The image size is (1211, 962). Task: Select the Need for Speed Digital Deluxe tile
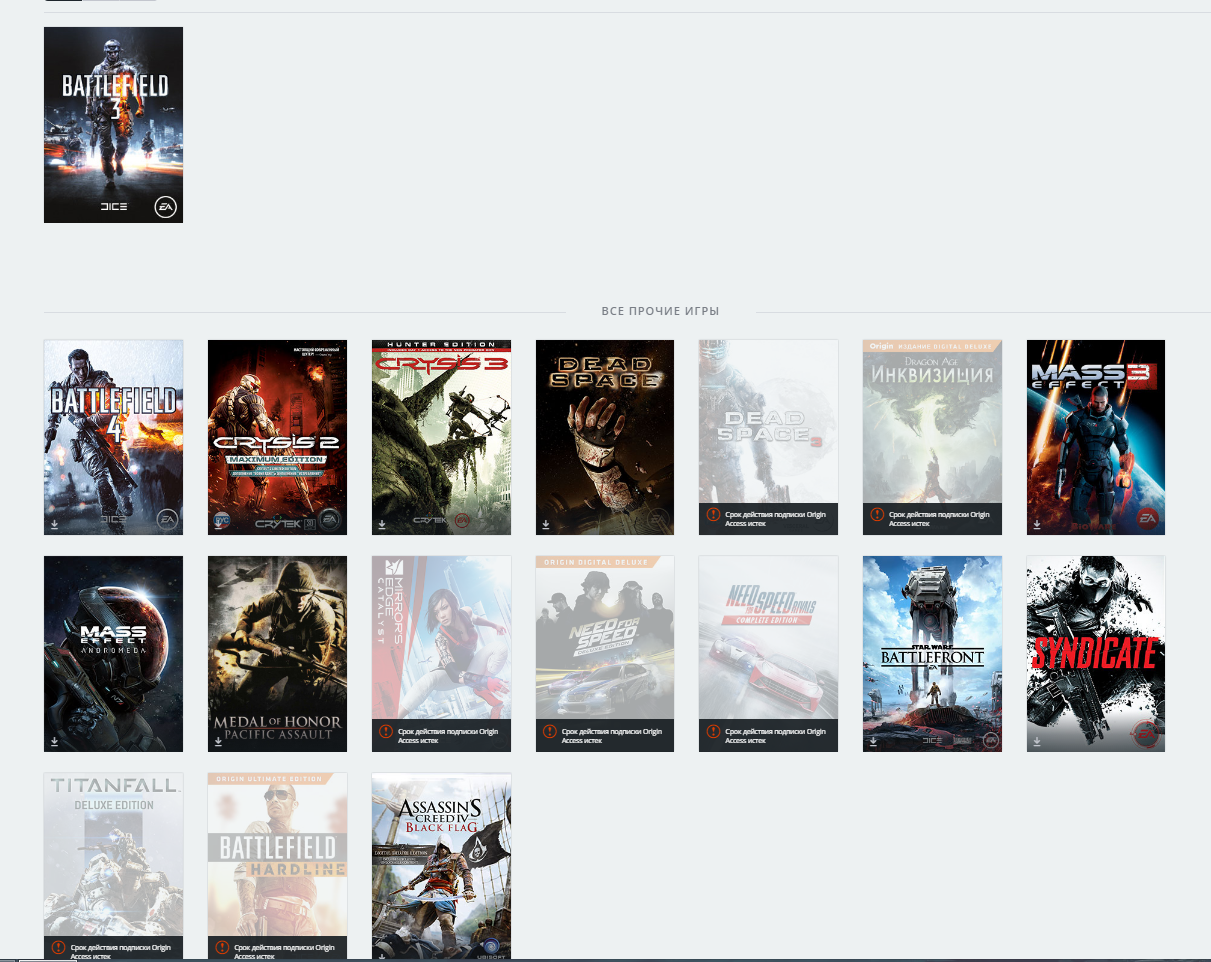(605, 654)
